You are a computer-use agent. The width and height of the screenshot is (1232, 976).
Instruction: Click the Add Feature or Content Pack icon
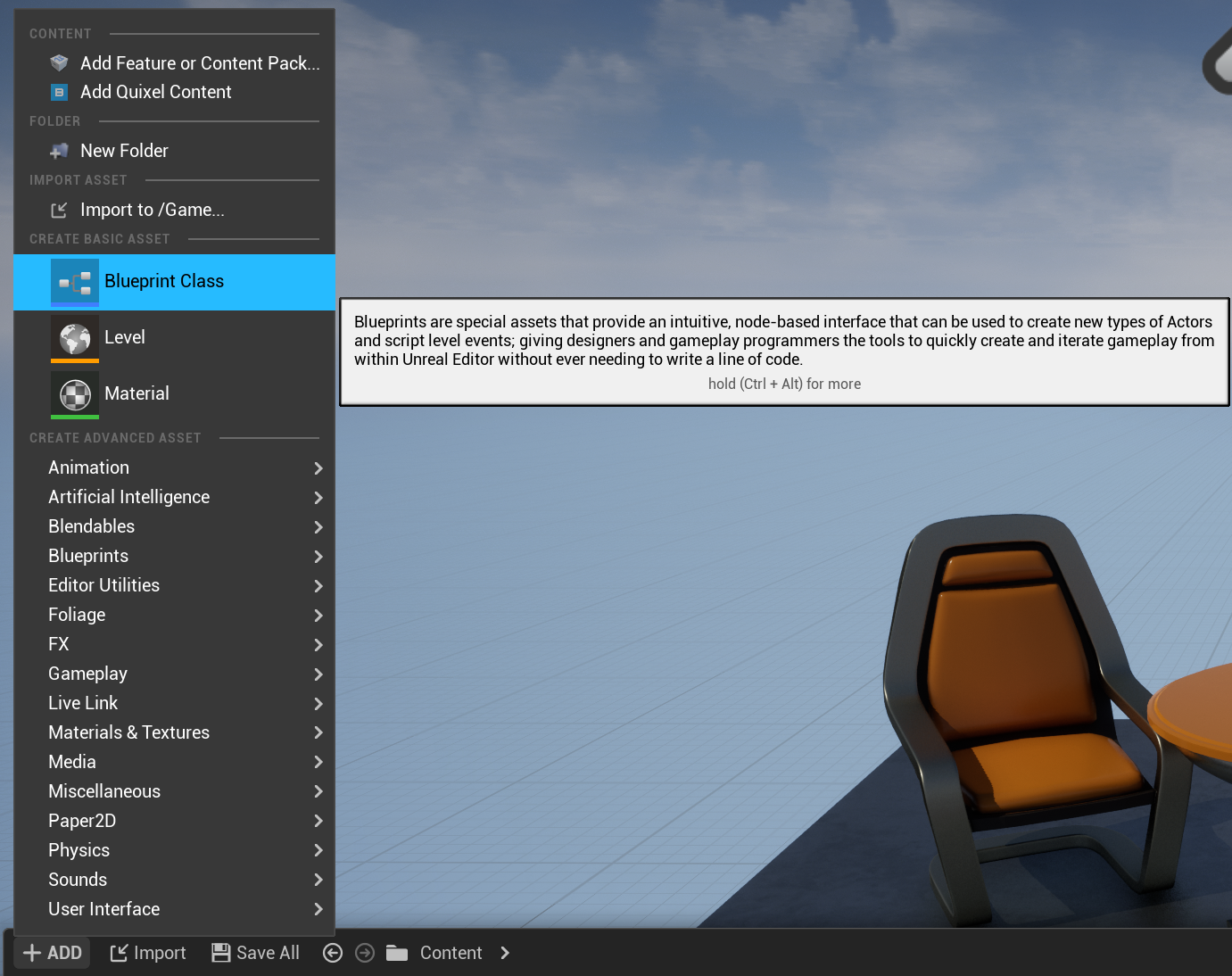coord(59,63)
